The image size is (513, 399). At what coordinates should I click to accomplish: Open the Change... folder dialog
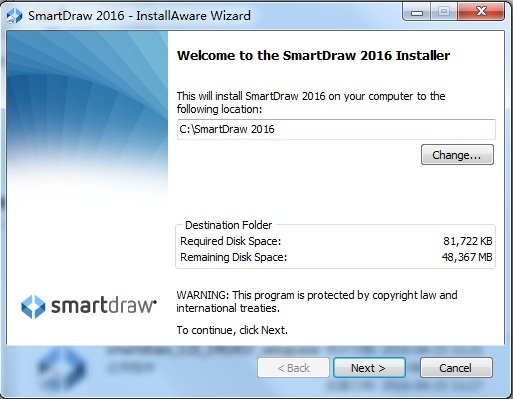coord(457,155)
